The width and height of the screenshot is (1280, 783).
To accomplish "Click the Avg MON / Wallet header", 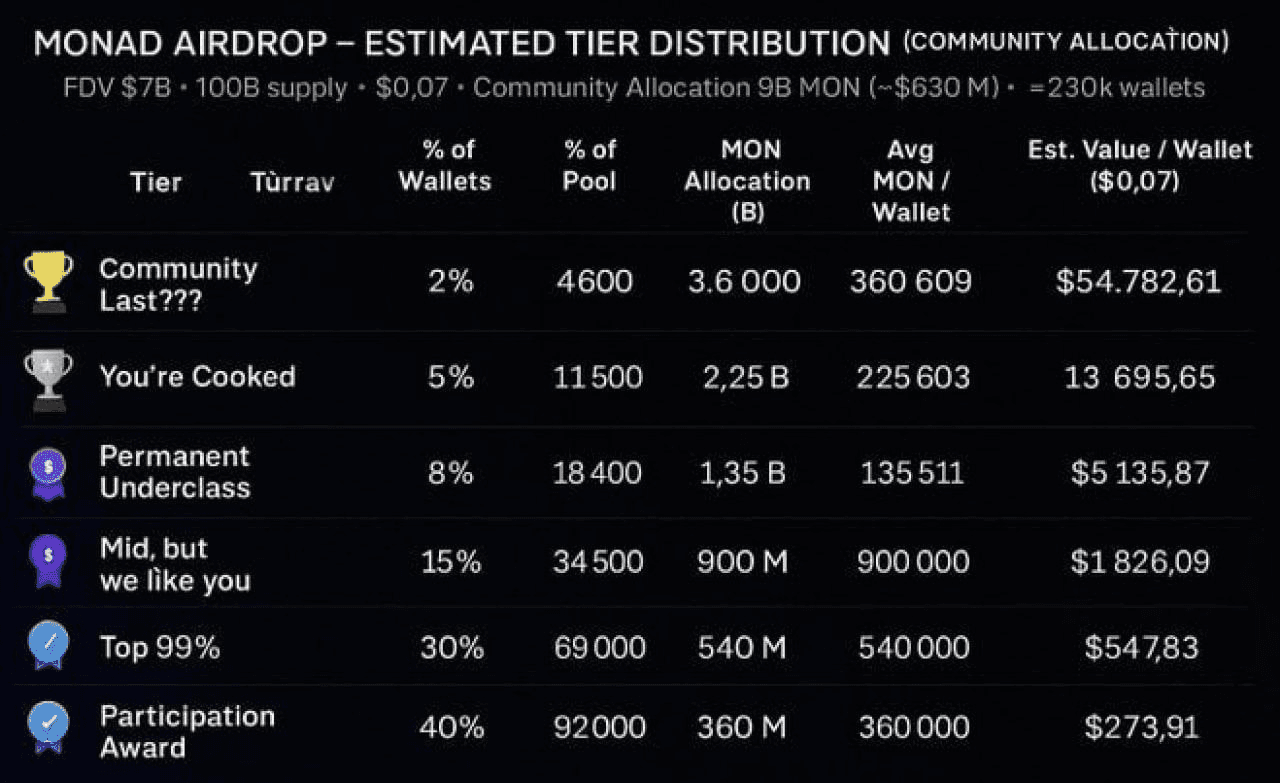I will [911, 181].
